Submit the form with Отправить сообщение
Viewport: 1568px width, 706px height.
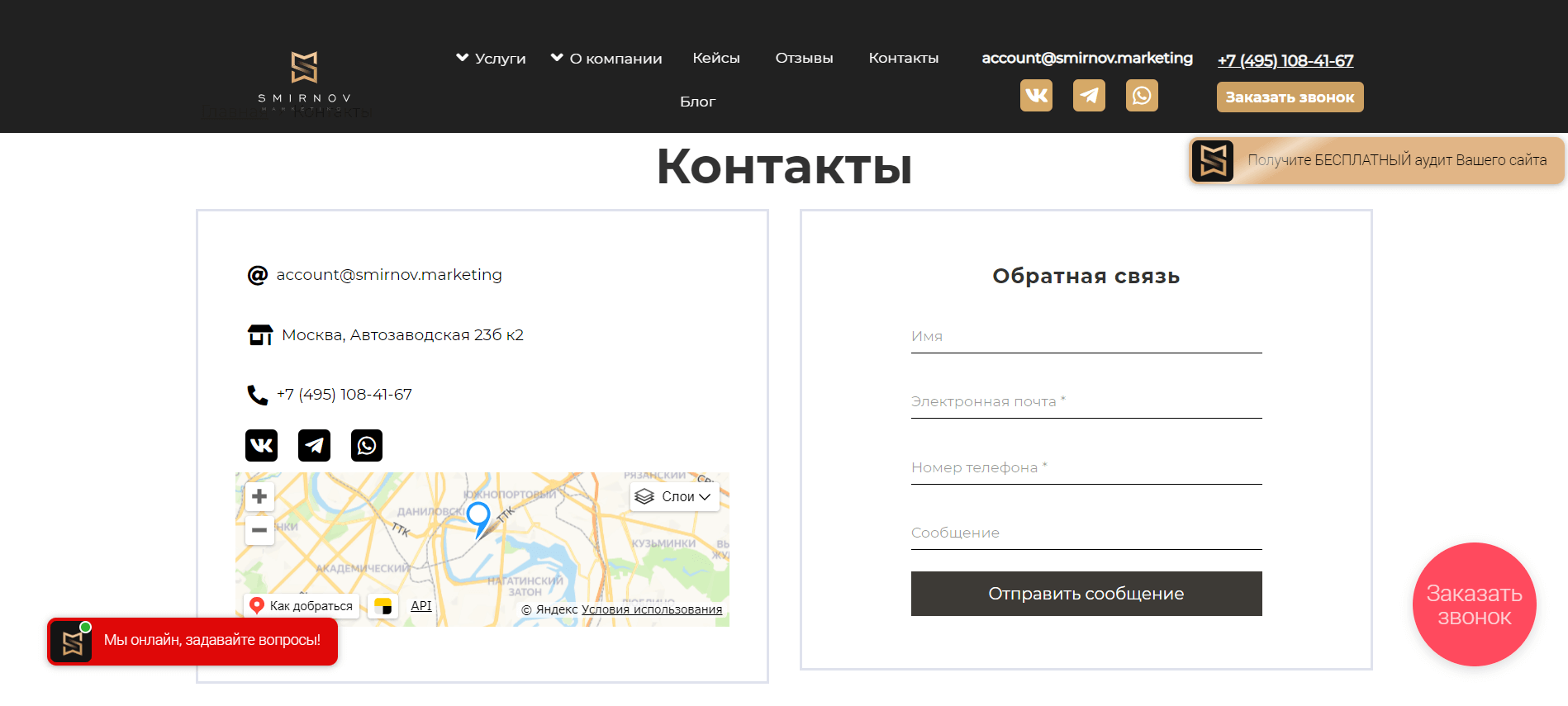[1086, 594]
